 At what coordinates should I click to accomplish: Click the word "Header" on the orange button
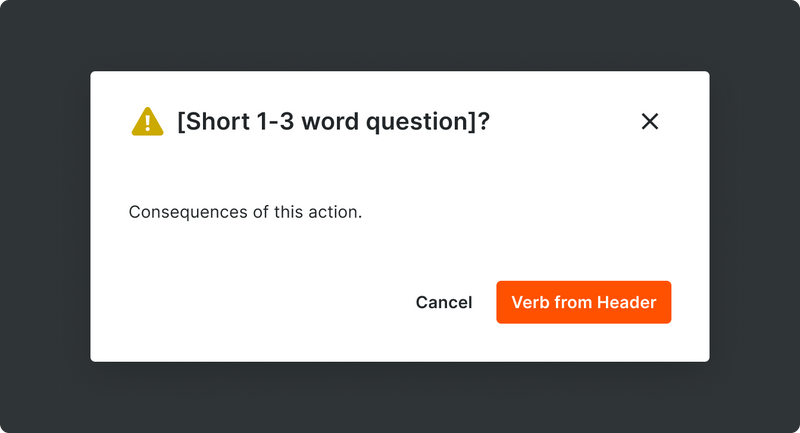coord(627,302)
